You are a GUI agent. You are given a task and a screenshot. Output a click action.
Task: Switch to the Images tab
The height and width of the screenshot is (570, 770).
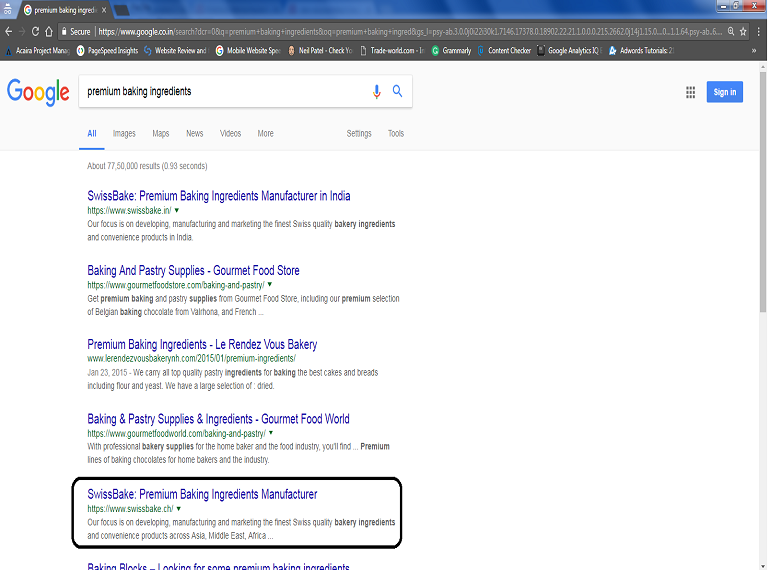[124, 134]
